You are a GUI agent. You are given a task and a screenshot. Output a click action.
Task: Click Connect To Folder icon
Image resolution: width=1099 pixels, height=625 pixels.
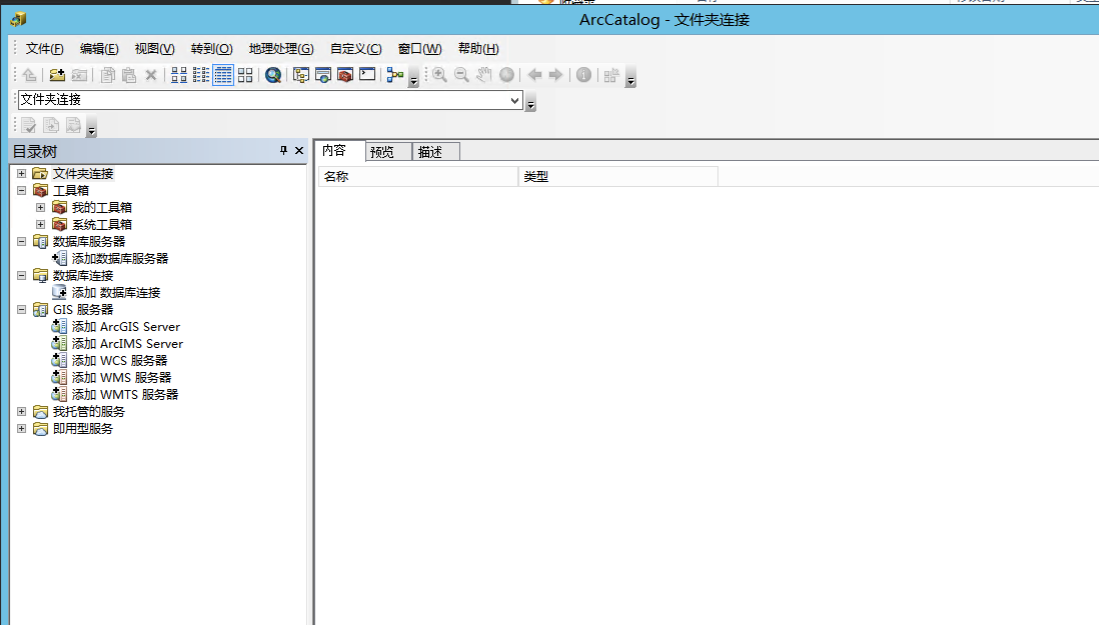click(57, 75)
